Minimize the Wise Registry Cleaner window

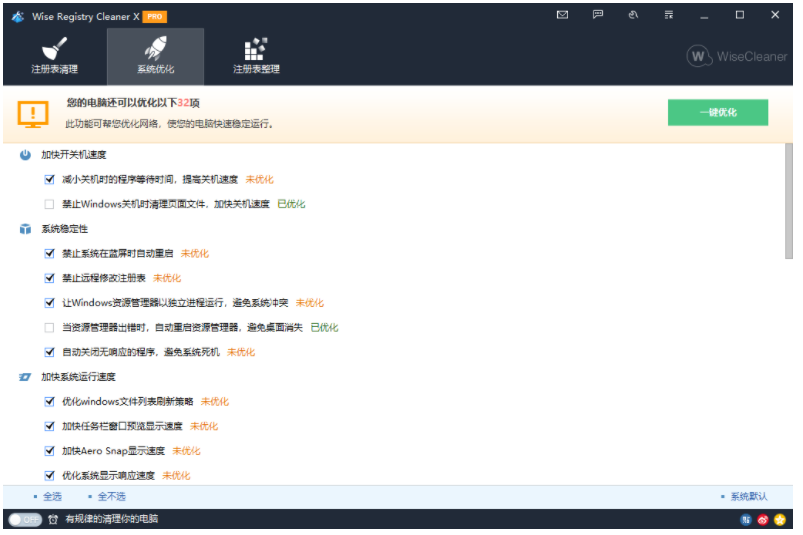point(704,15)
